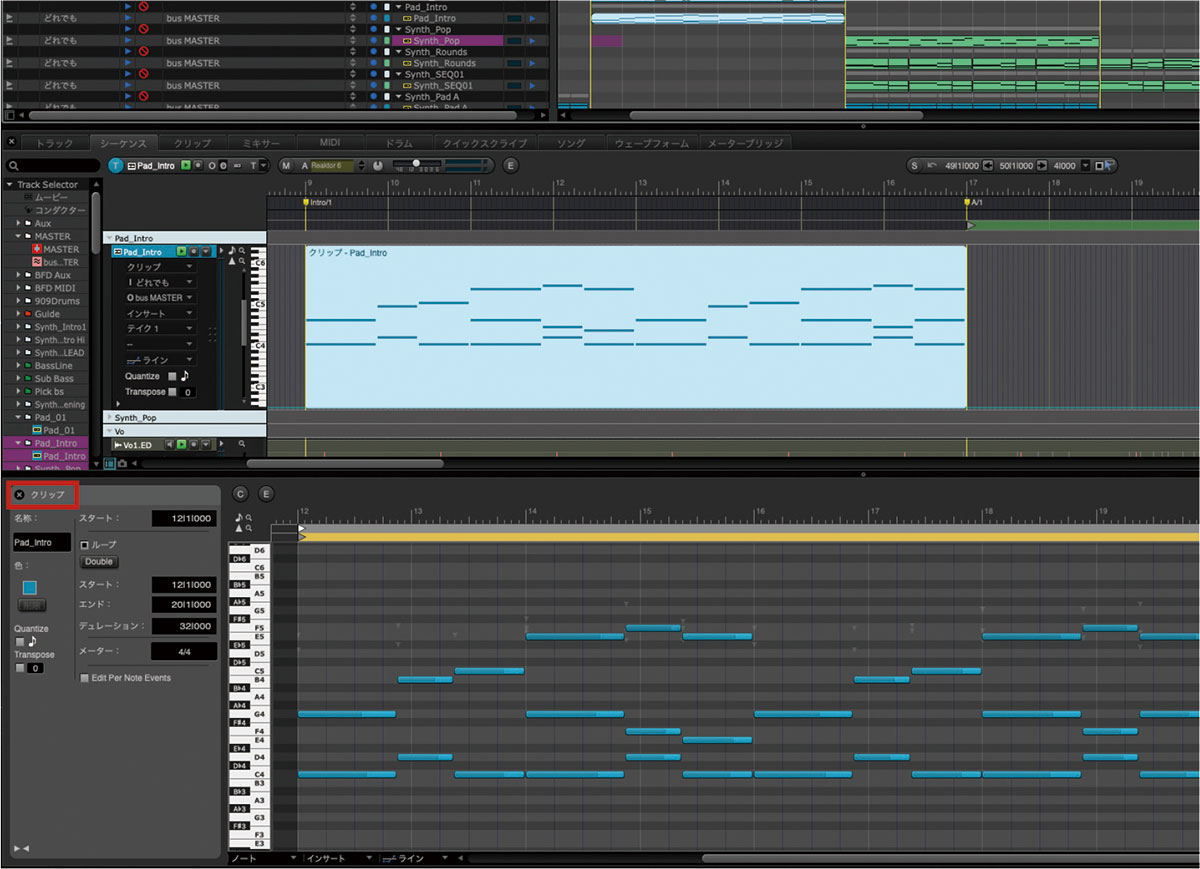The width and height of the screenshot is (1200, 869).
Task: Enable the Quantize checkbox in clip panel
Action: [x=19, y=642]
